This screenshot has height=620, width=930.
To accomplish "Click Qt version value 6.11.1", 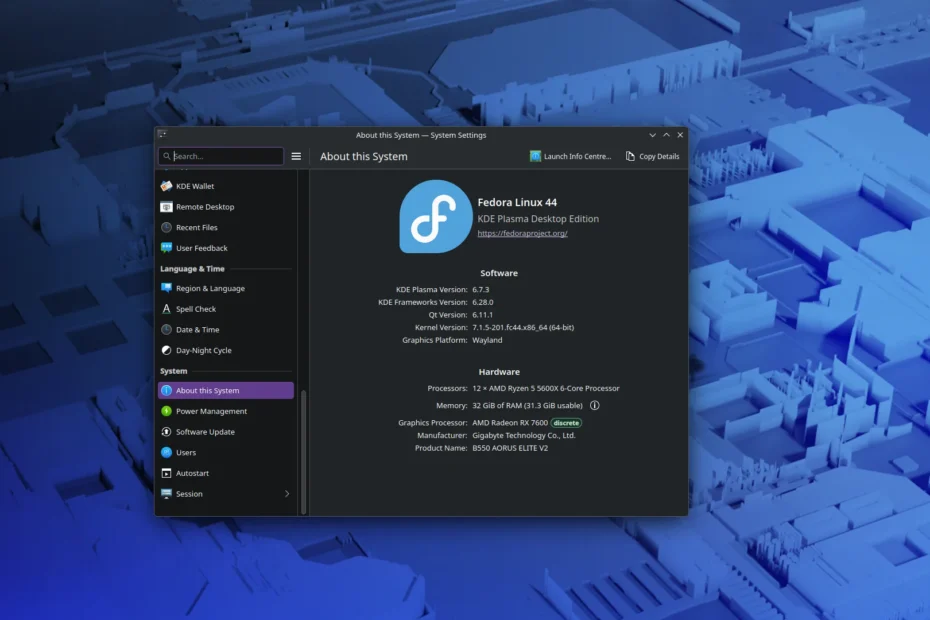I will click(x=482, y=315).
